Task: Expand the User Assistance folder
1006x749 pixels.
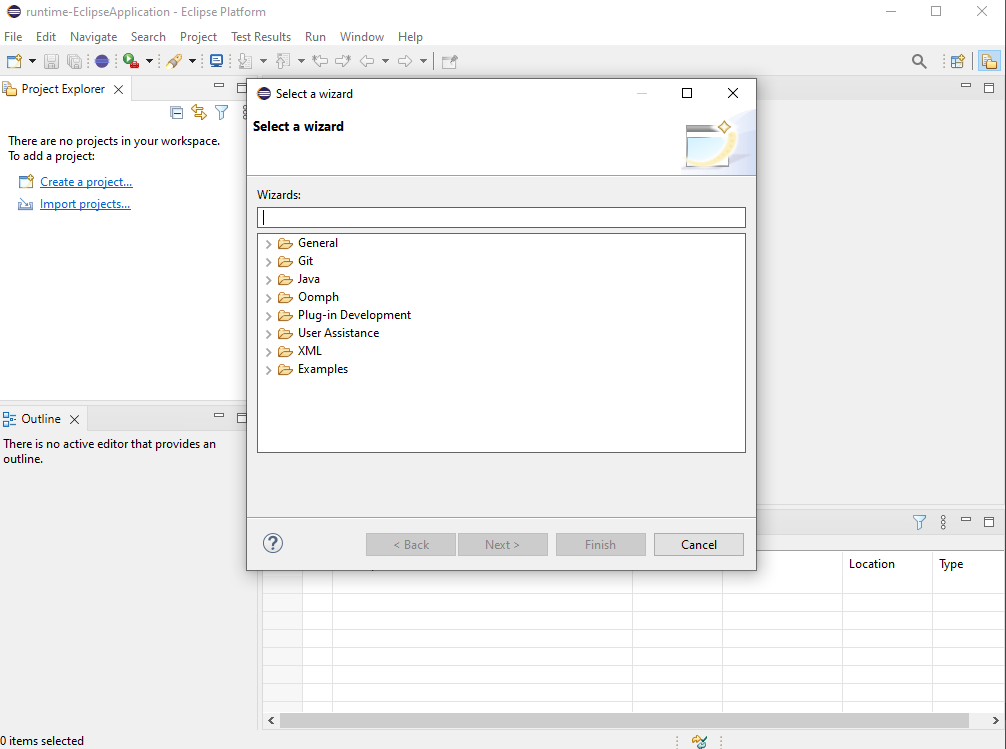Action: click(x=269, y=334)
